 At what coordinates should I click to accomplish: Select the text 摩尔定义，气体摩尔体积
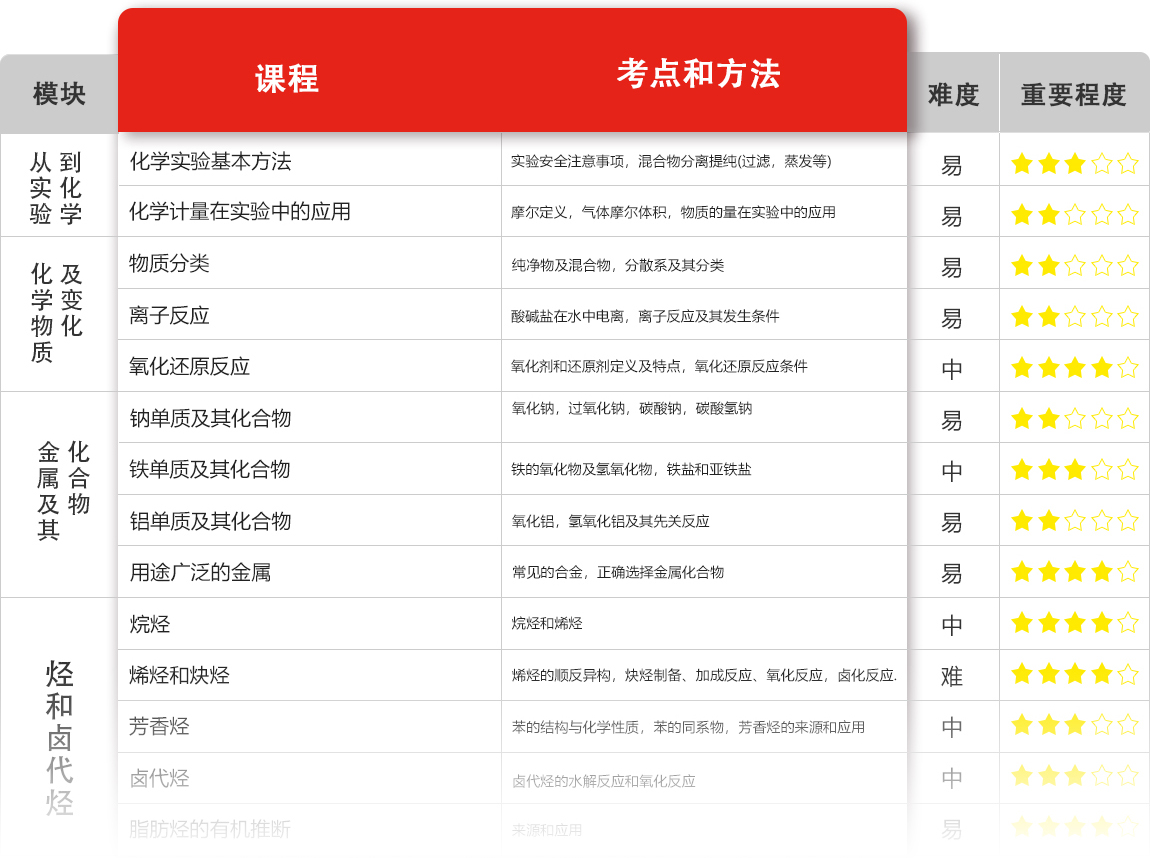coord(589,213)
